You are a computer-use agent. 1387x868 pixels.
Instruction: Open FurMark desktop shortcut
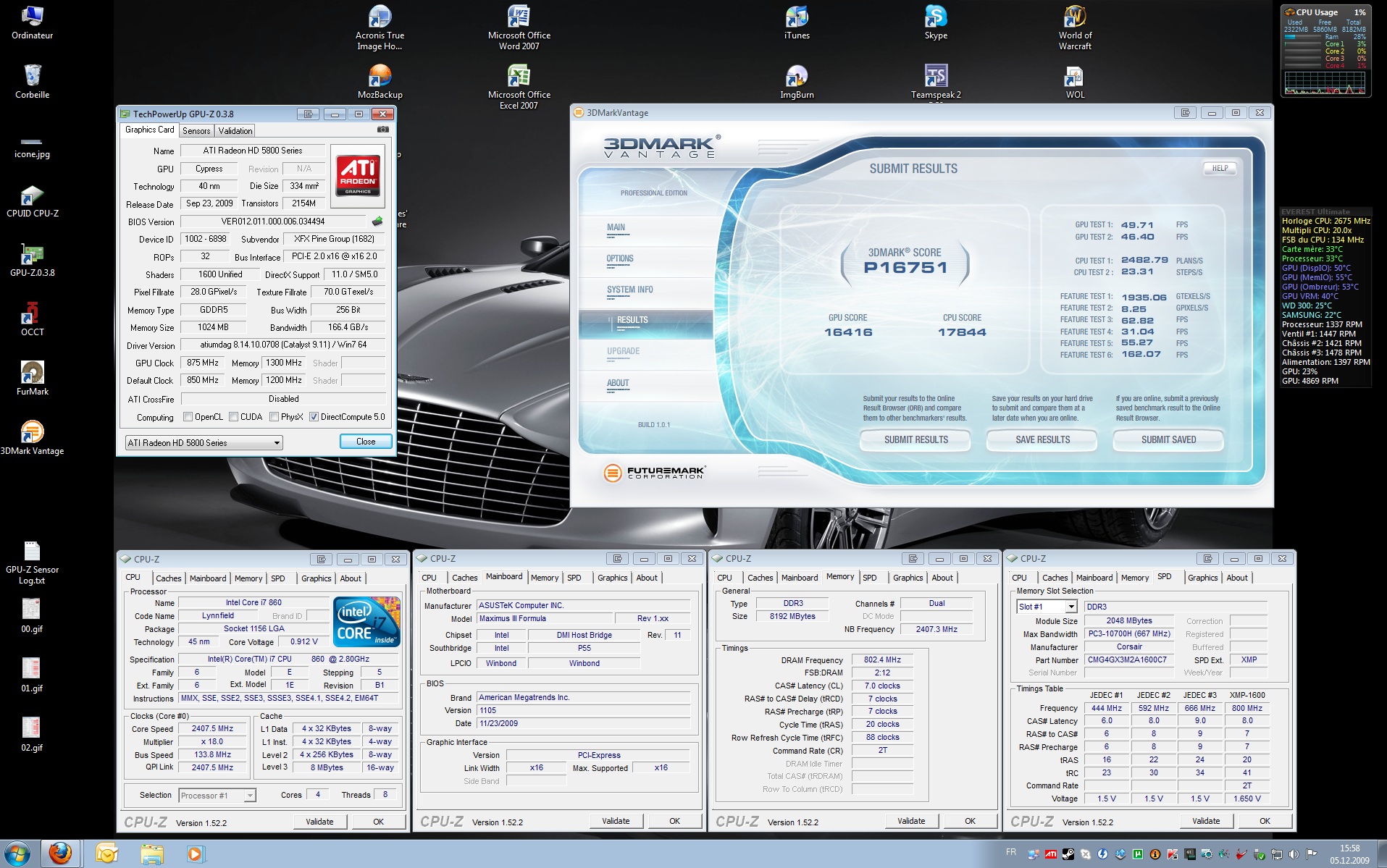click(x=33, y=374)
